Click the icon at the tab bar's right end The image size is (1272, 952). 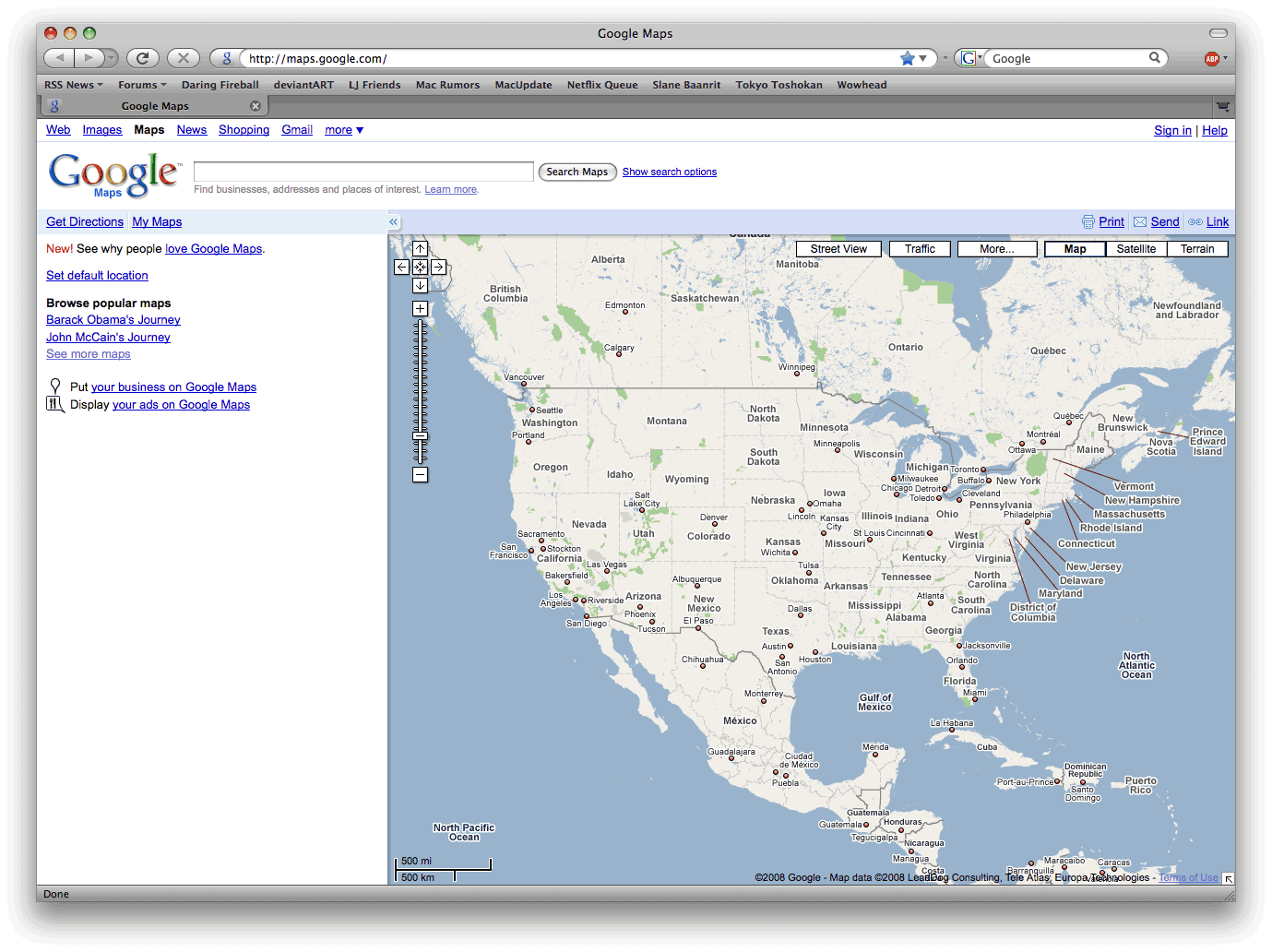coord(1223,106)
